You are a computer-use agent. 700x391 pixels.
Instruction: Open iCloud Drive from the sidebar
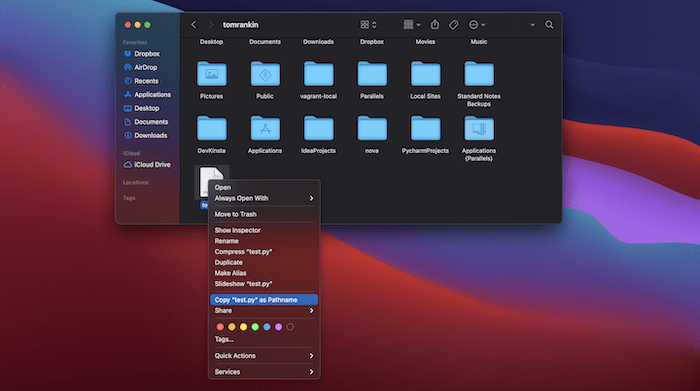point(152,165)
